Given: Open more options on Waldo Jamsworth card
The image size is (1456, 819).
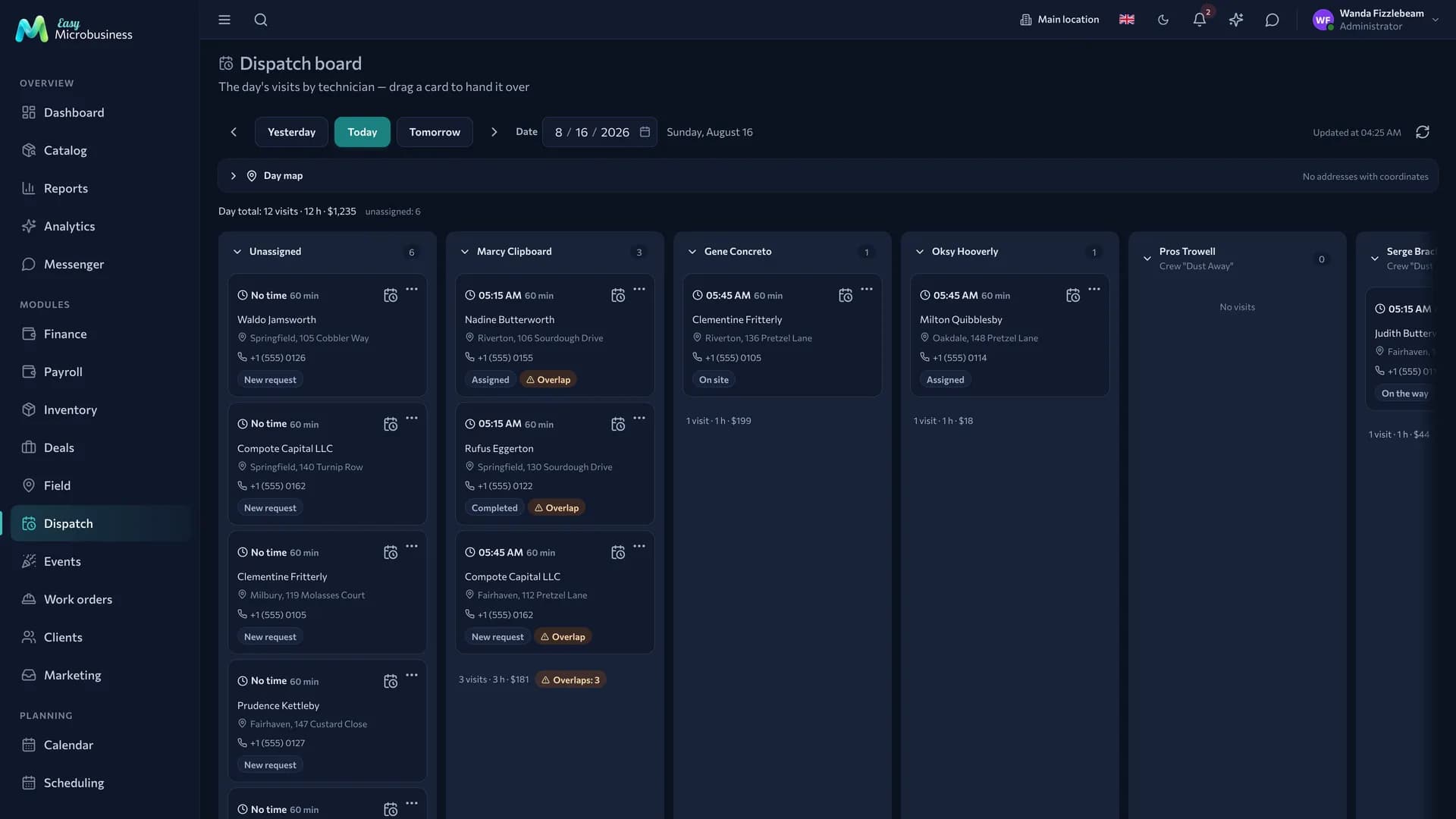Looking at the screenshot, I should point(412,289).
